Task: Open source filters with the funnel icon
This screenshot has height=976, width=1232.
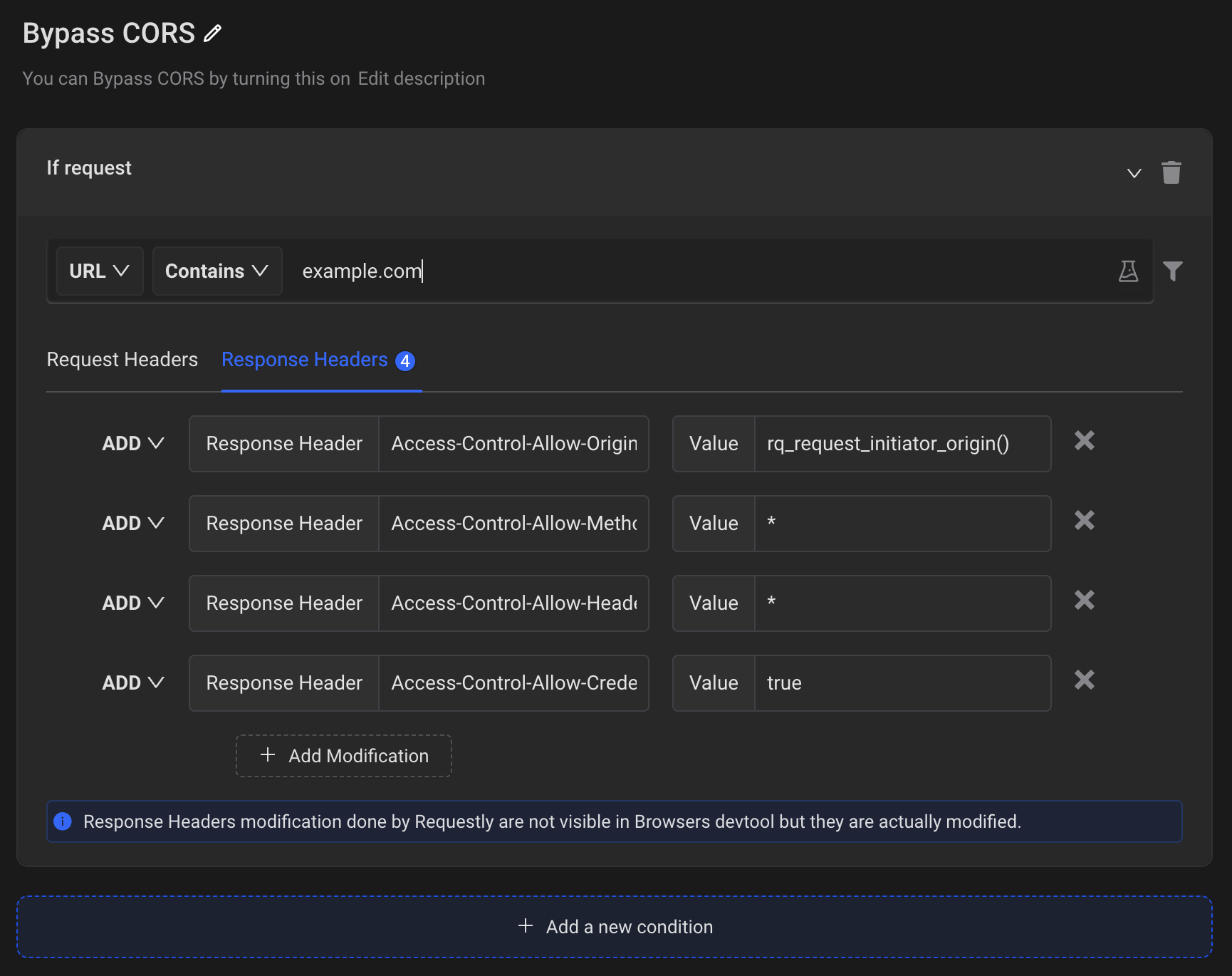Action: (x=1173, y=271)
